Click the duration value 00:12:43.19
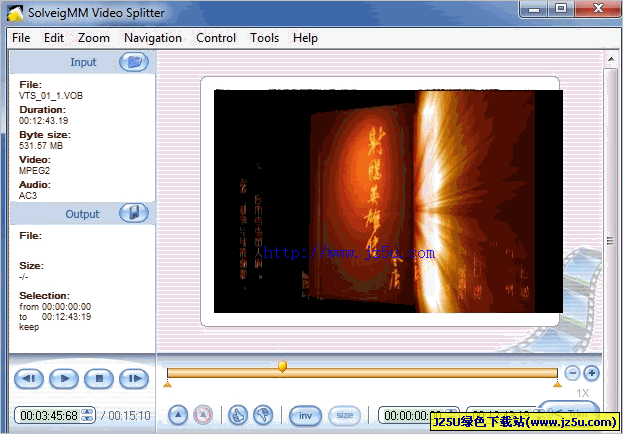This screenshot has height=434, width=623. [44, 121]
